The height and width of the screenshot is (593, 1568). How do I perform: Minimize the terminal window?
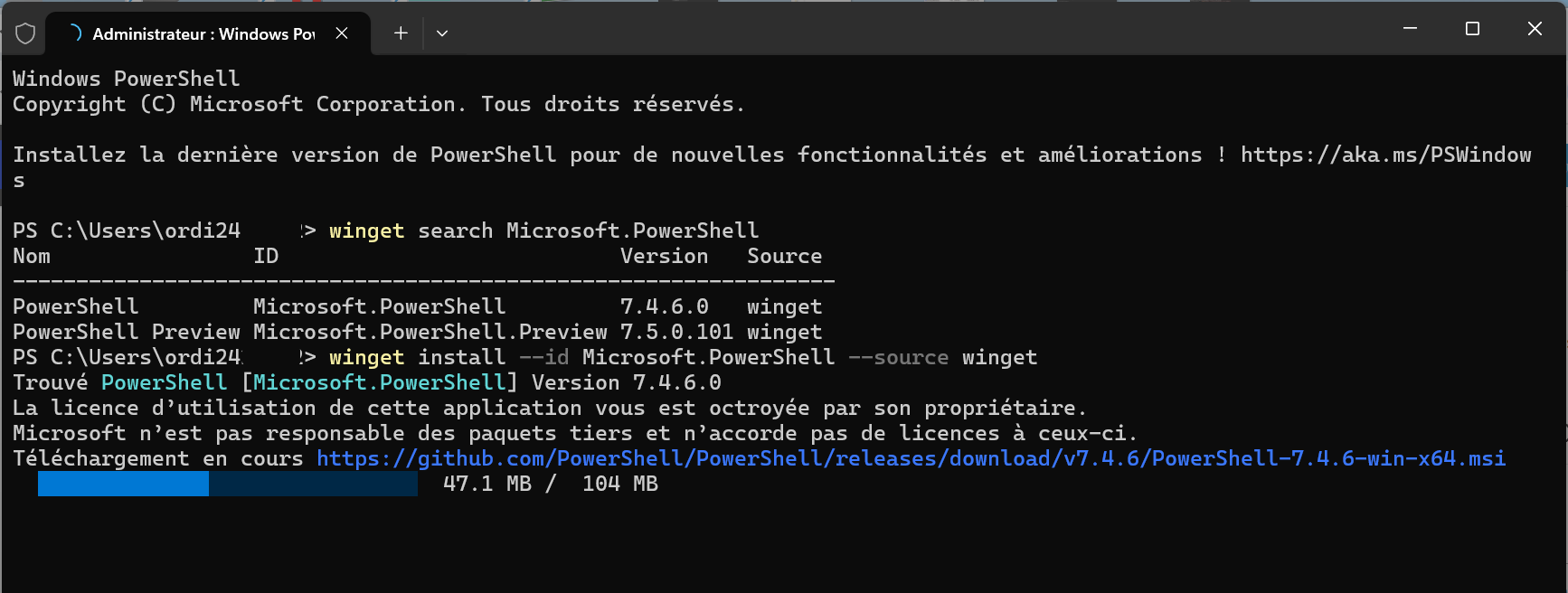[1410, 29]
